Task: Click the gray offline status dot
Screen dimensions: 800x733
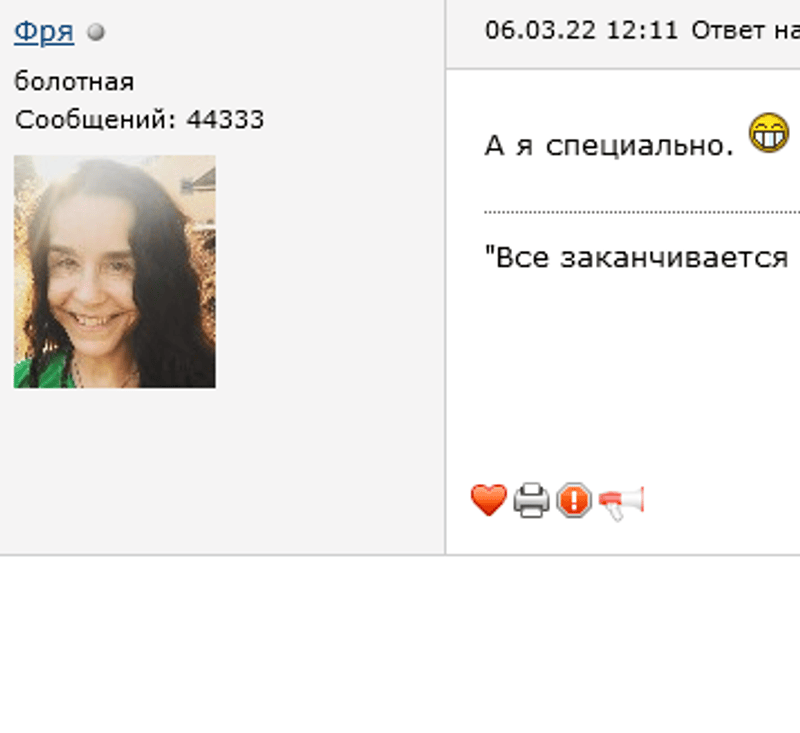Action: [95, 32]
